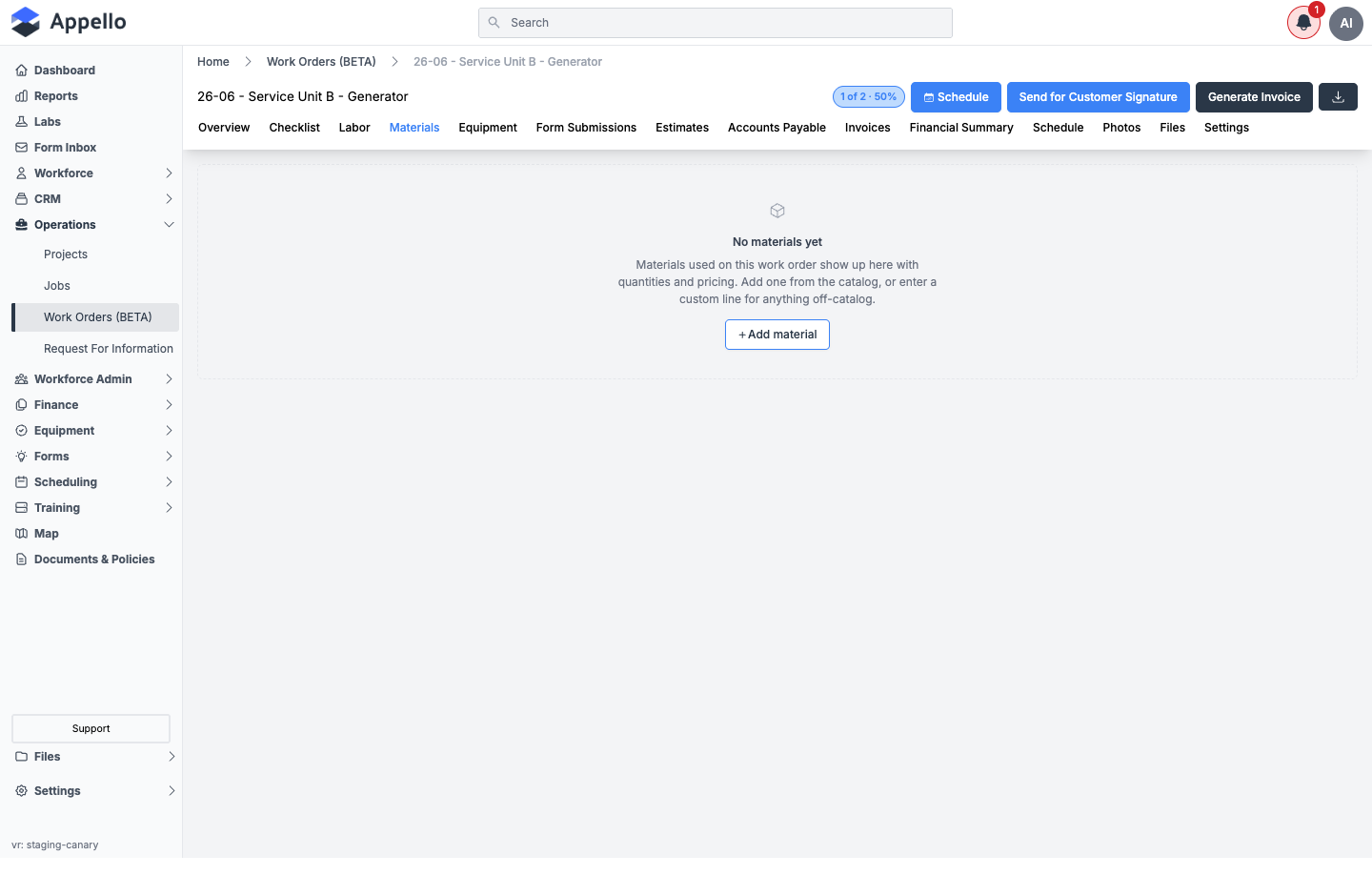Open Documents & Policies
Viewport: 1372px width, 875px height.
(x=95, y=560)
